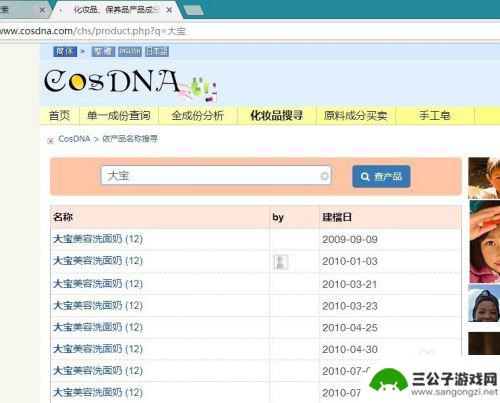Viewport: 500px width, 403px height.
Task: Open 大宝美容洗面奶 entry dated 2010-03-21
Action: coord(98,284)
